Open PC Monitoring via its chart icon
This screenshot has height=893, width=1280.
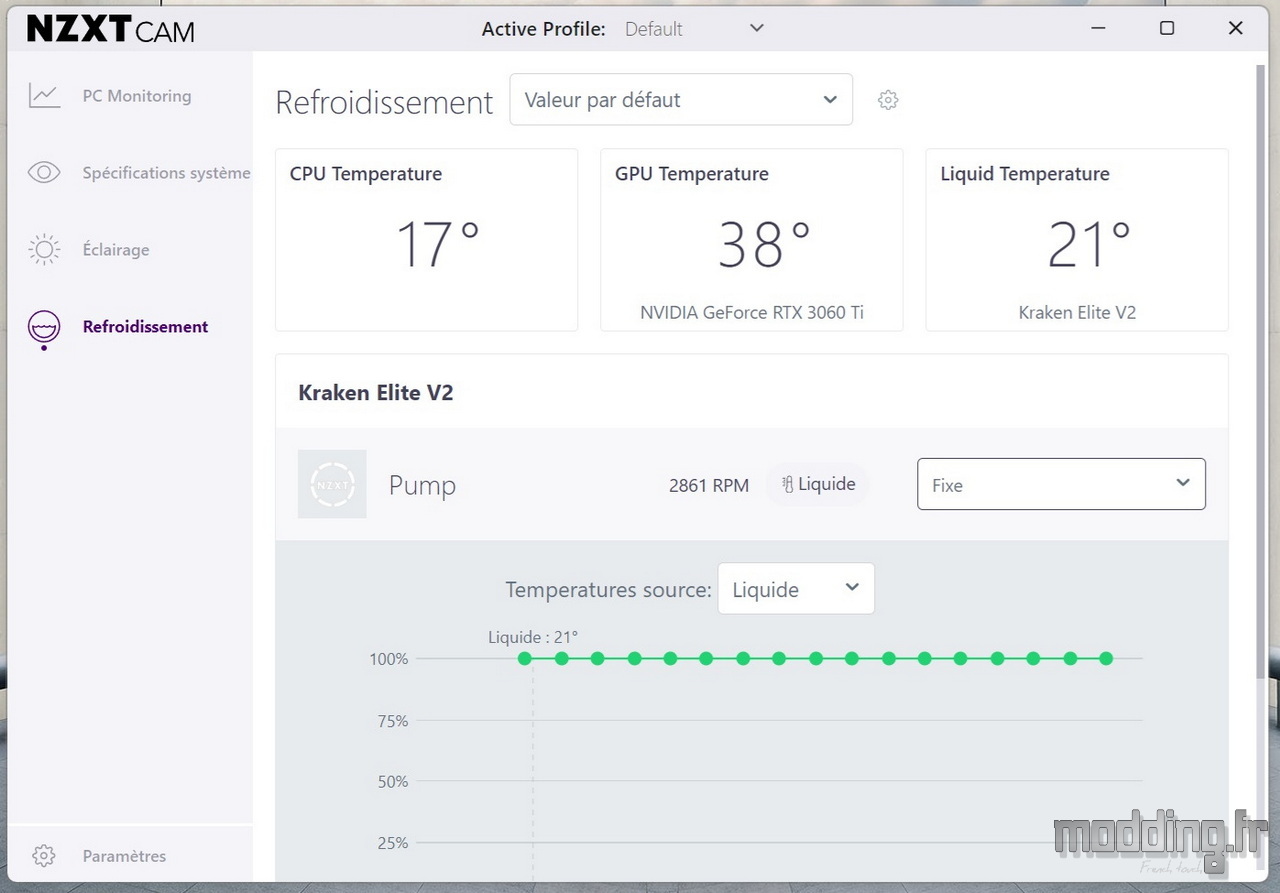[x=44, y=96]
